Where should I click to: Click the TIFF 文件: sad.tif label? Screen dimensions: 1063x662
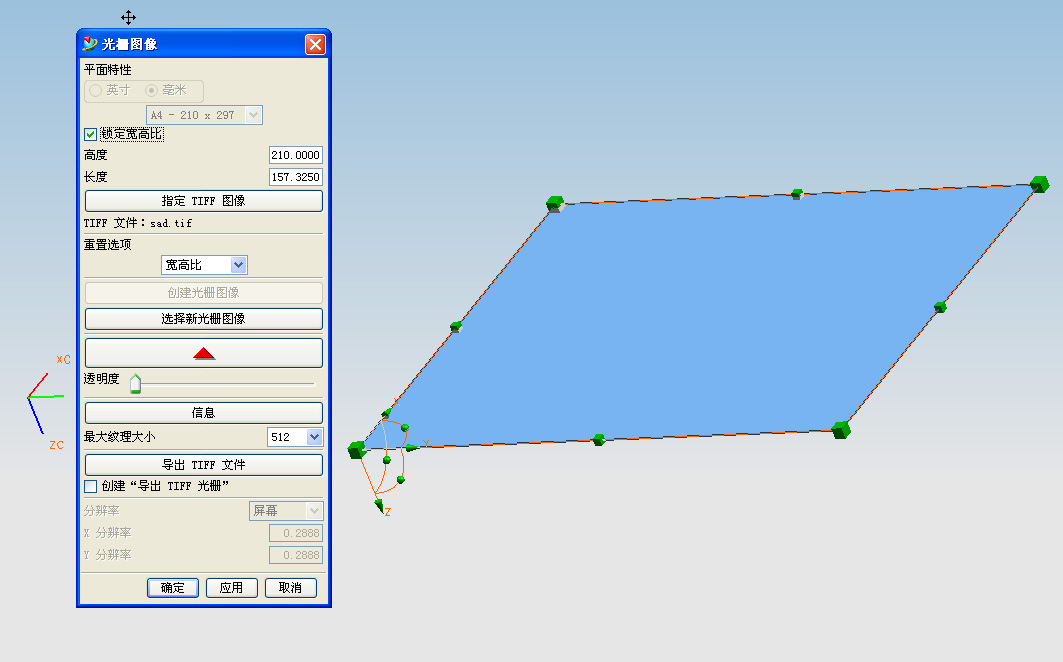[138, 223]
